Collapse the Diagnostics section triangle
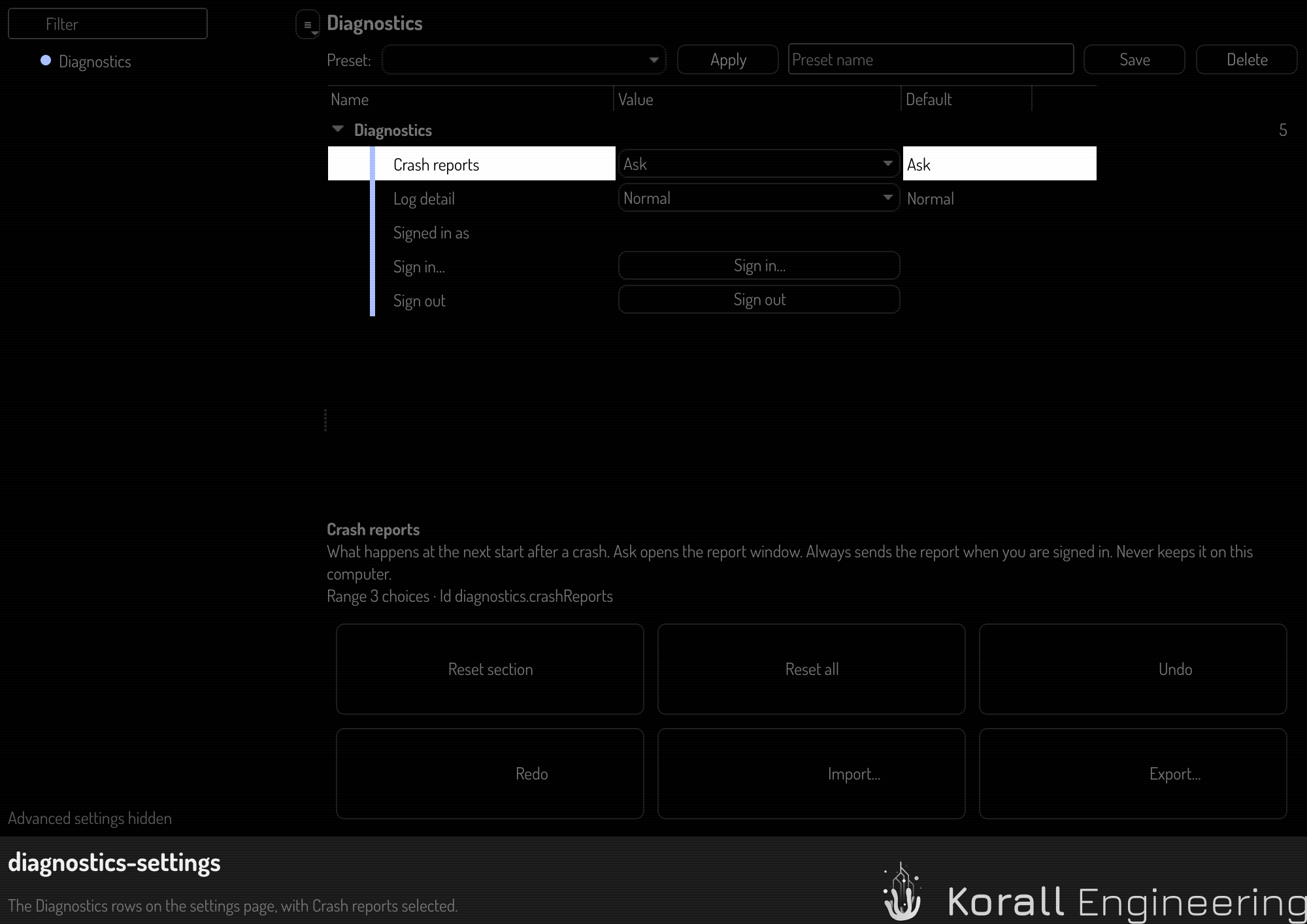This screenshot has height=924, width=1307. [338, 129]
